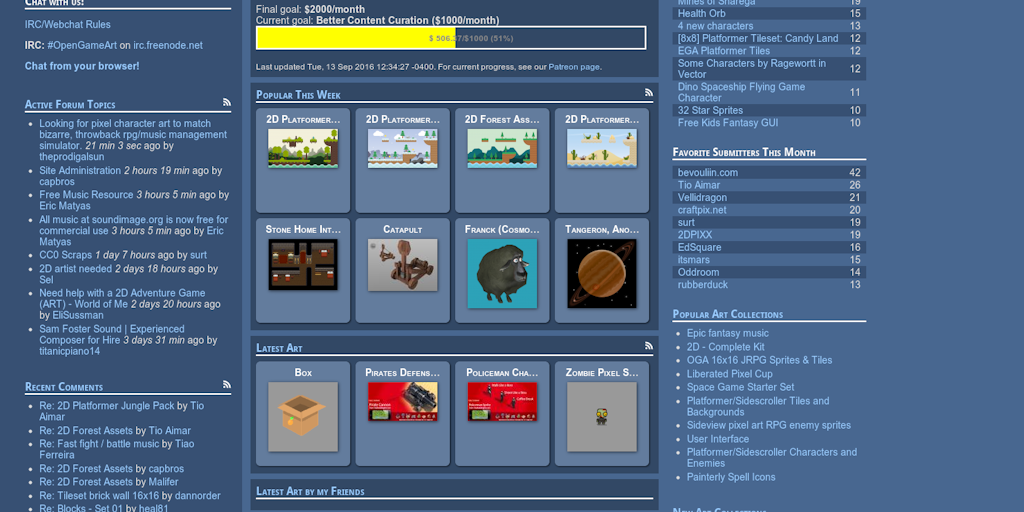Open irc.freenode.net link

168,46
